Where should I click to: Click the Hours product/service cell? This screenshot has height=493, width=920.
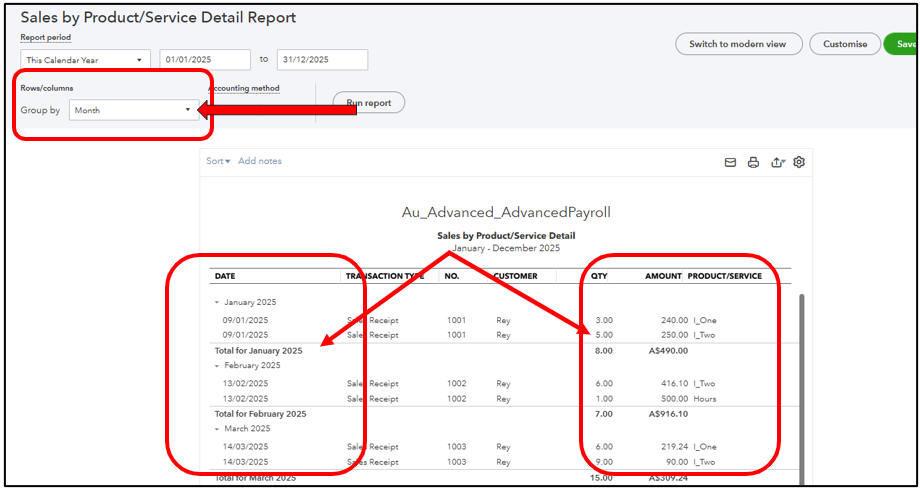(x=705, y=399)
